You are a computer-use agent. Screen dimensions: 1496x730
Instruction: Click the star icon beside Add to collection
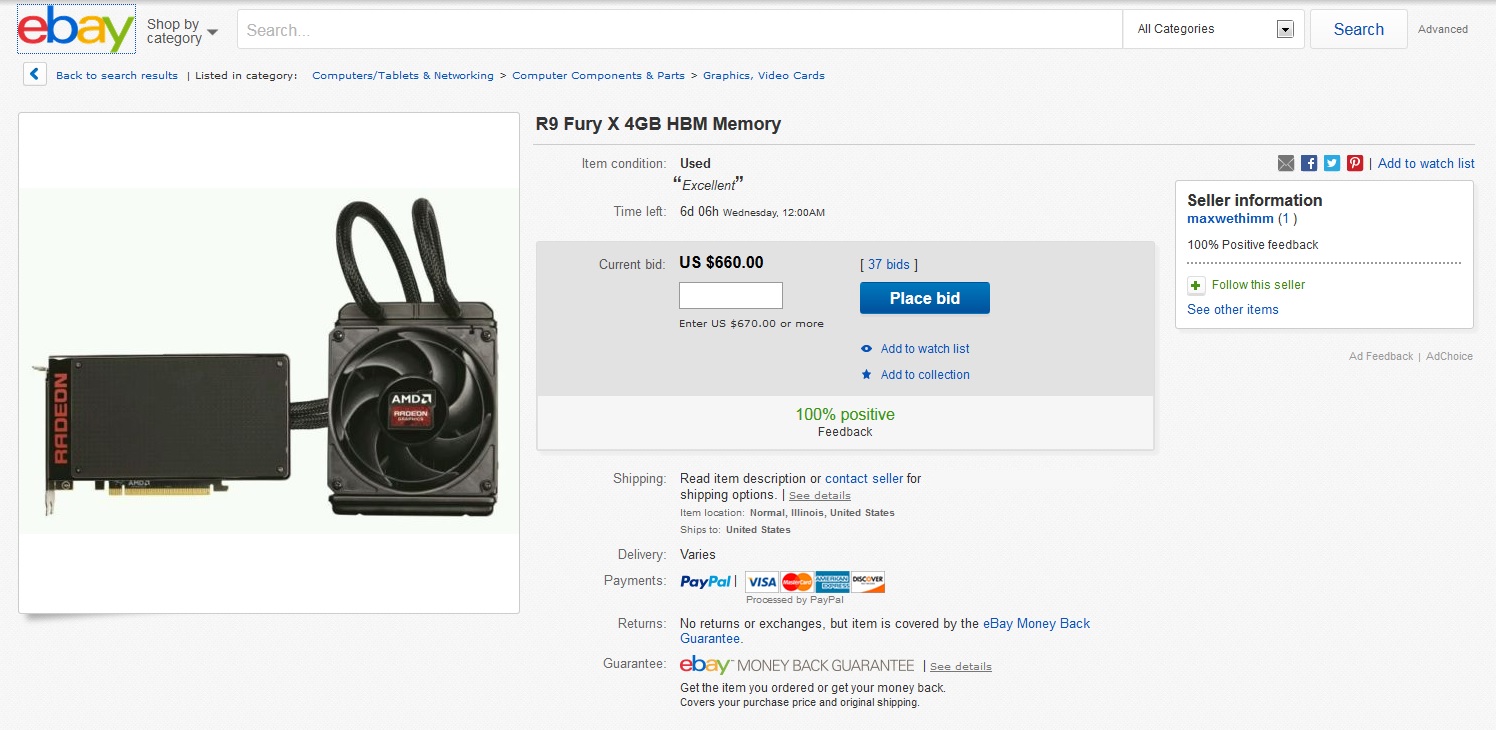point(867,375)
